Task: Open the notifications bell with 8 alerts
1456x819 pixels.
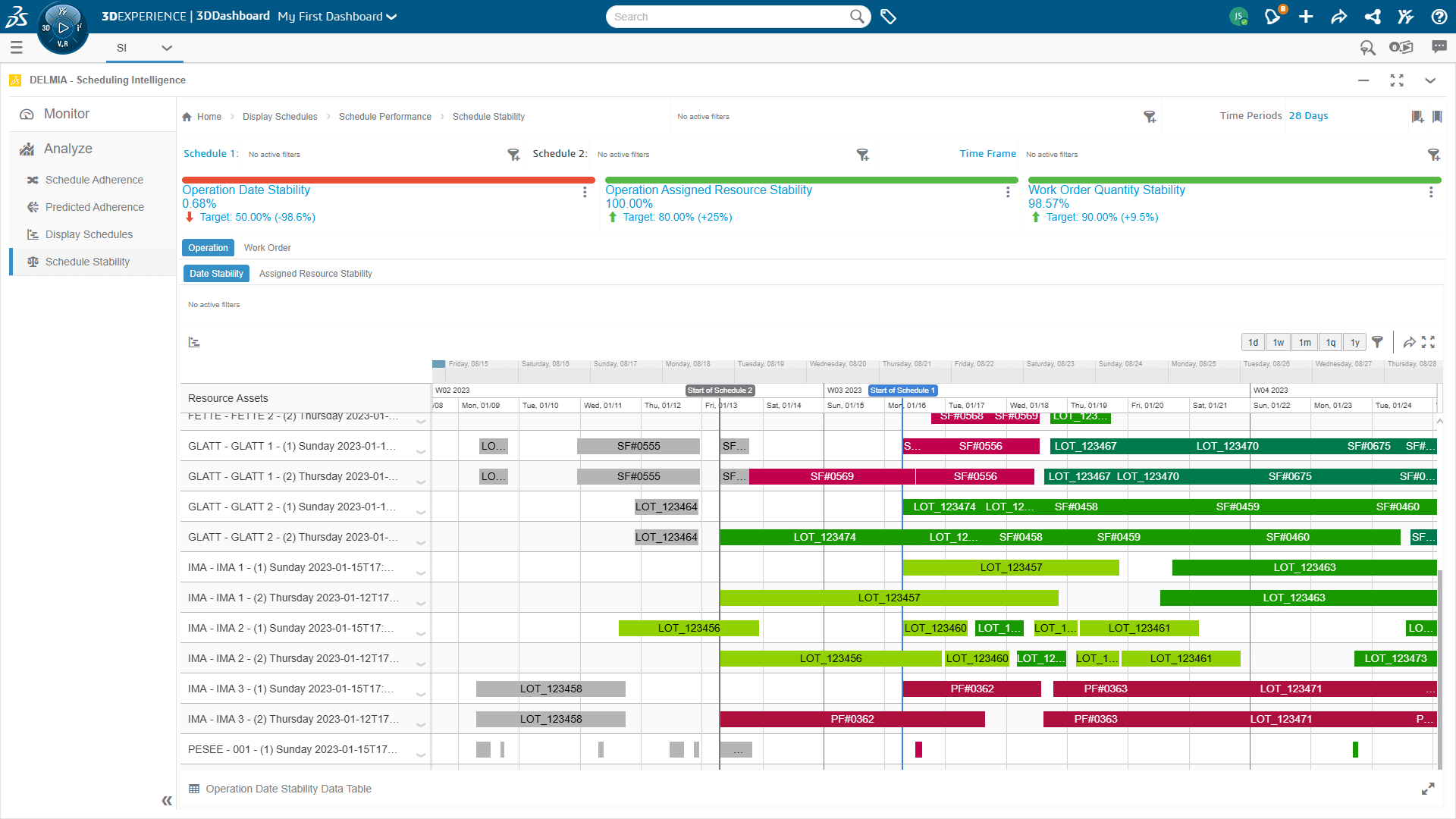Action: (1272, 16)
